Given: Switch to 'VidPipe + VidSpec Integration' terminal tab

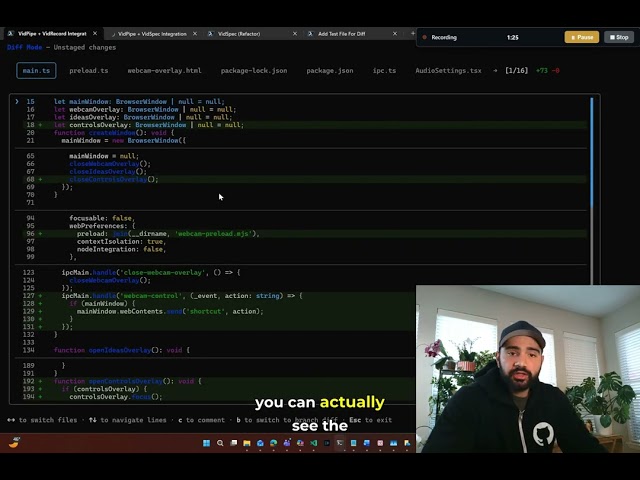Looking at the screenshot, I should pos(152,34).
